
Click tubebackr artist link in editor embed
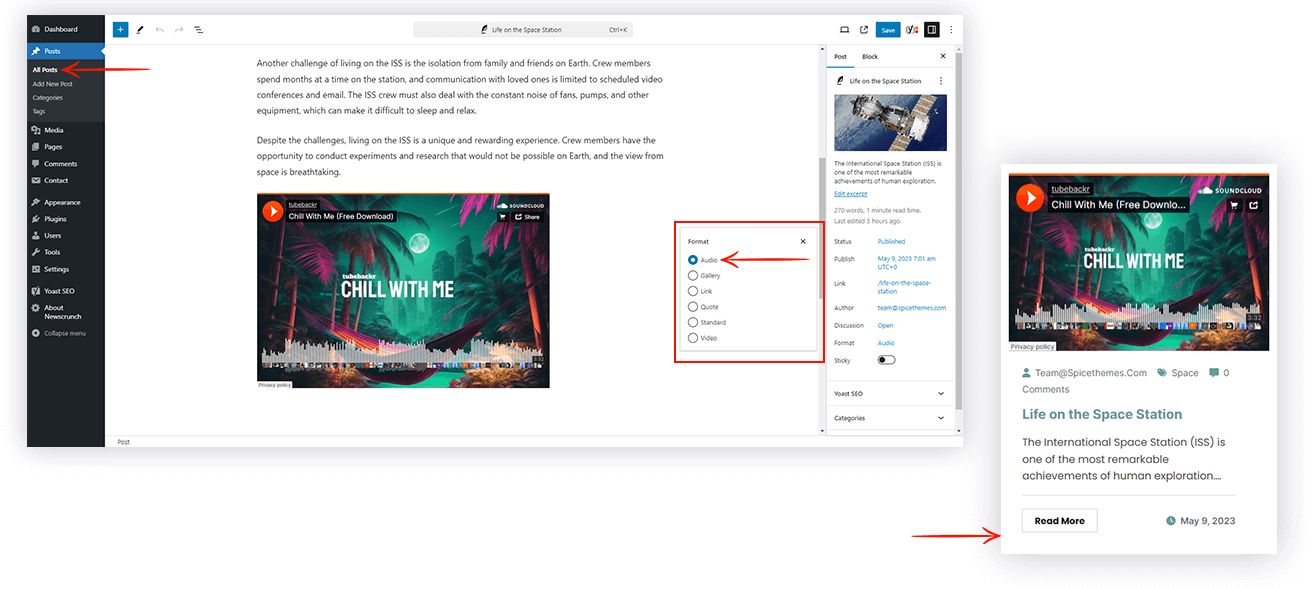point(305,205)
